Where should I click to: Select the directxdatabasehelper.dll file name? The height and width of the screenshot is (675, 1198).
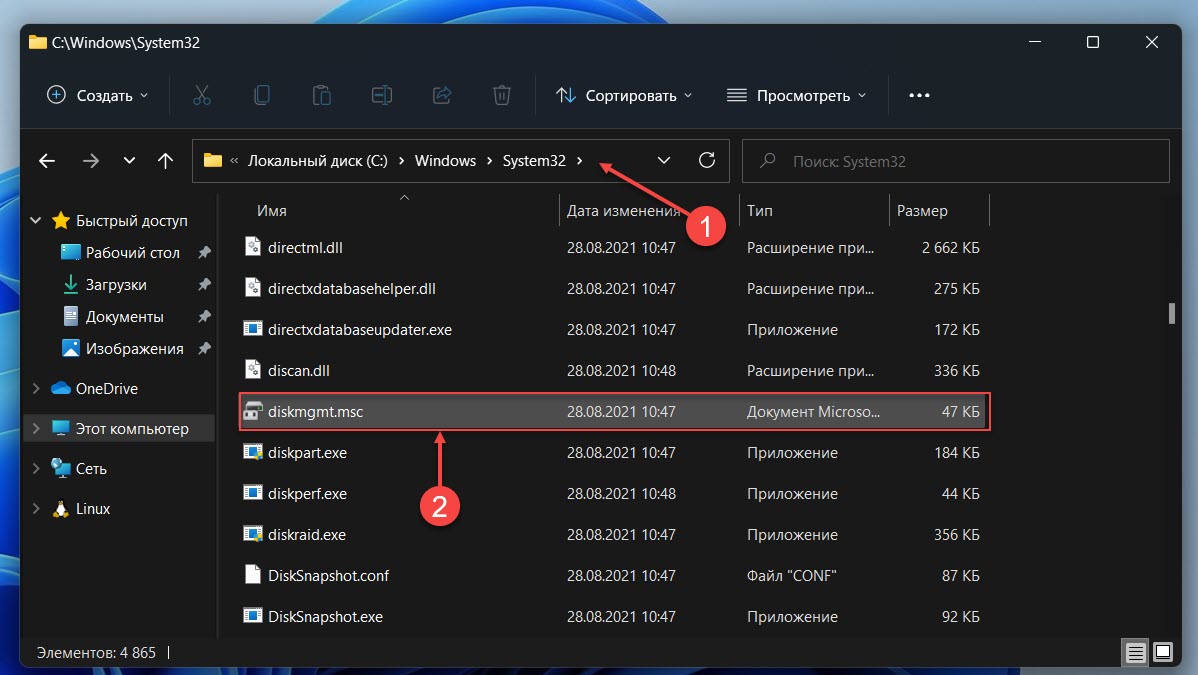coord(351,289)
